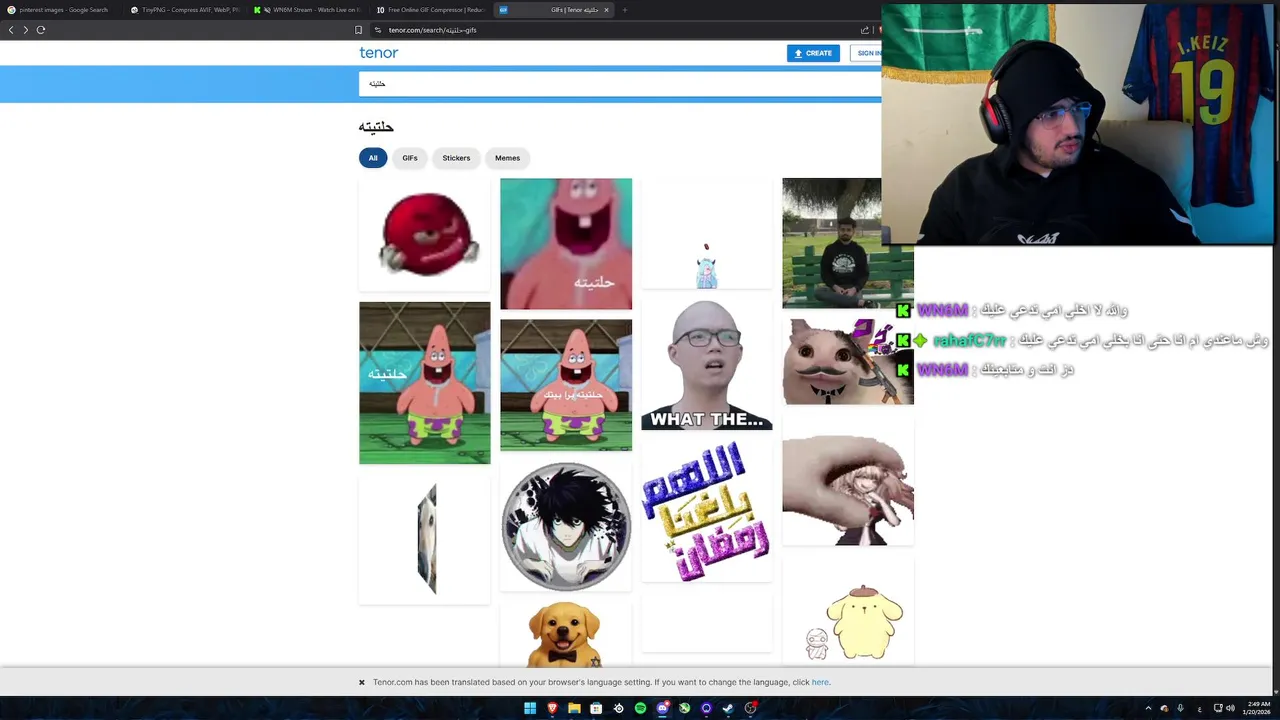This screenshot has height=720, width=1280.
Task: Switch to the Free Online GIF Compressor tab
Action: click(x=431, y=10)
